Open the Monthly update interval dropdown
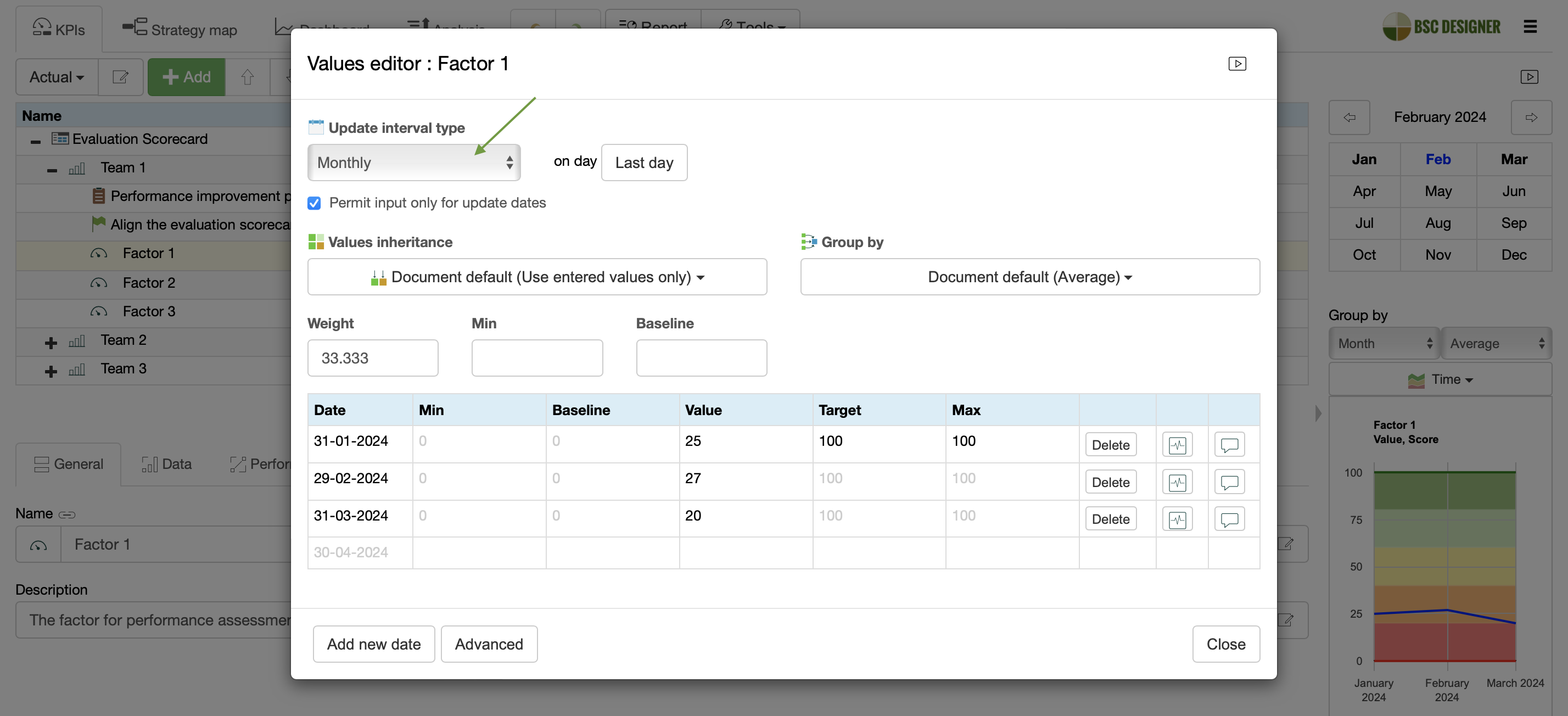The height and width of the screenshot is (716, 1568). pos(414,163)
